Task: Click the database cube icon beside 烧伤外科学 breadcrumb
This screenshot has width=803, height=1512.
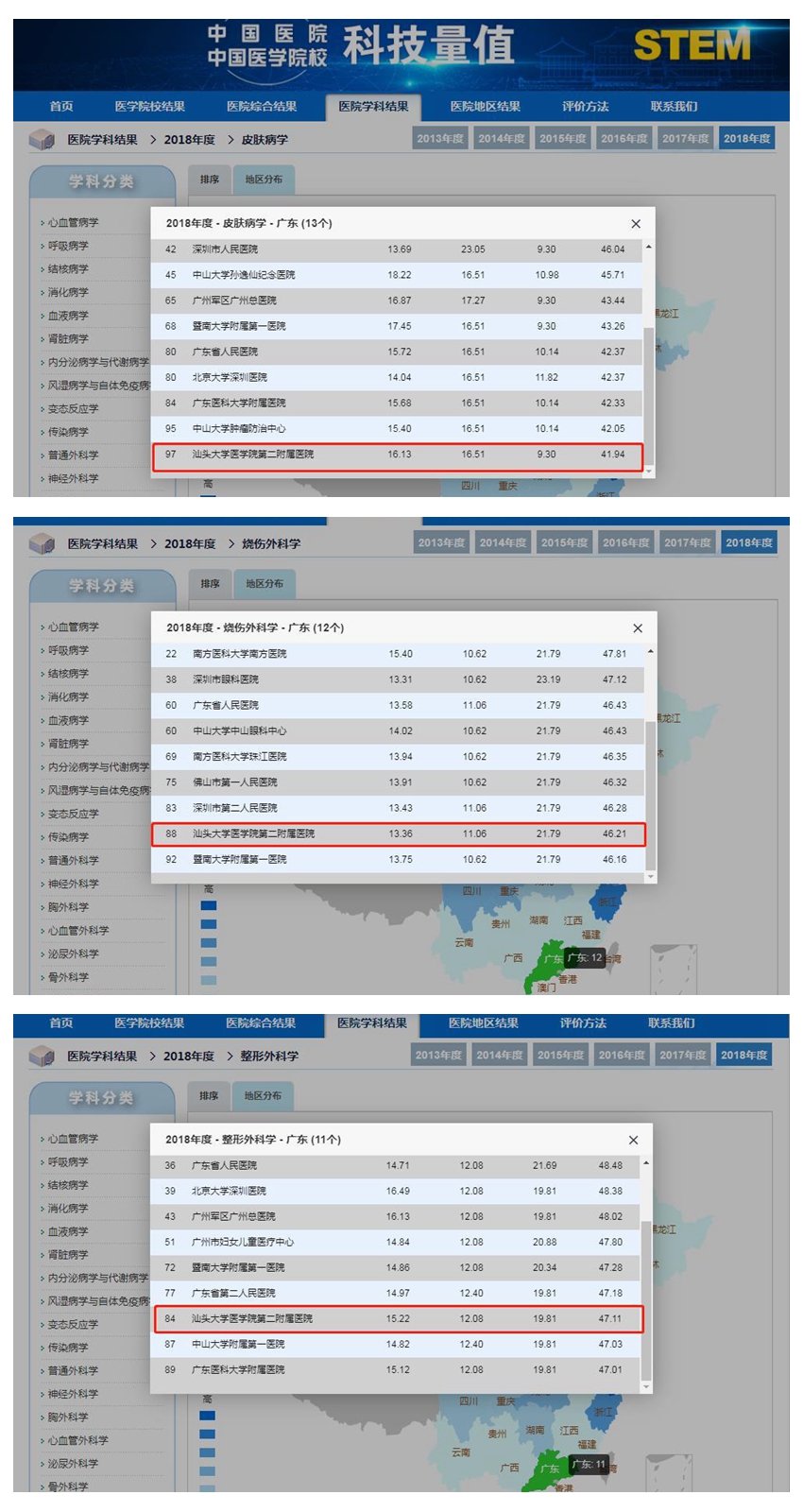Action: (x=42, y=544)
